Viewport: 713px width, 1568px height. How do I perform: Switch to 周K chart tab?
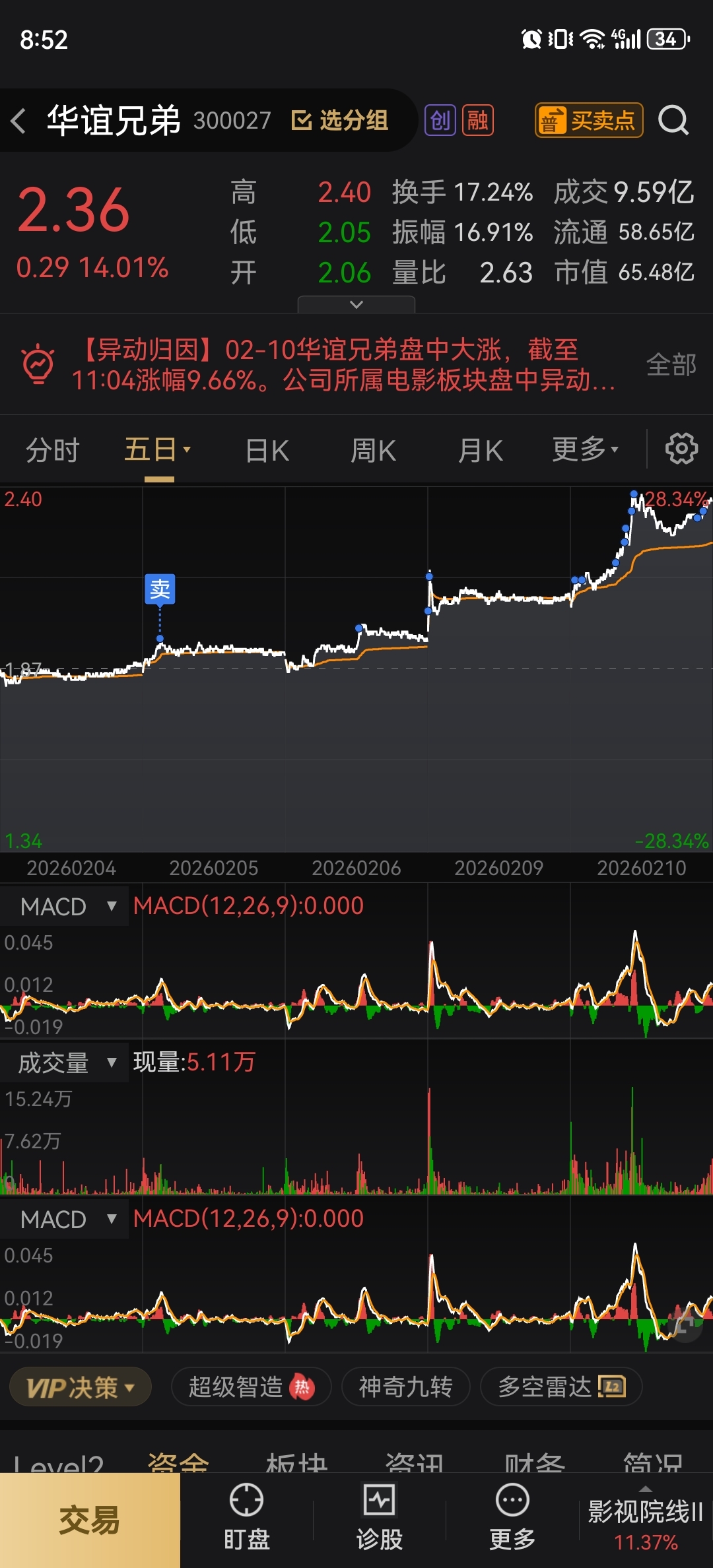tap(373, 451)
